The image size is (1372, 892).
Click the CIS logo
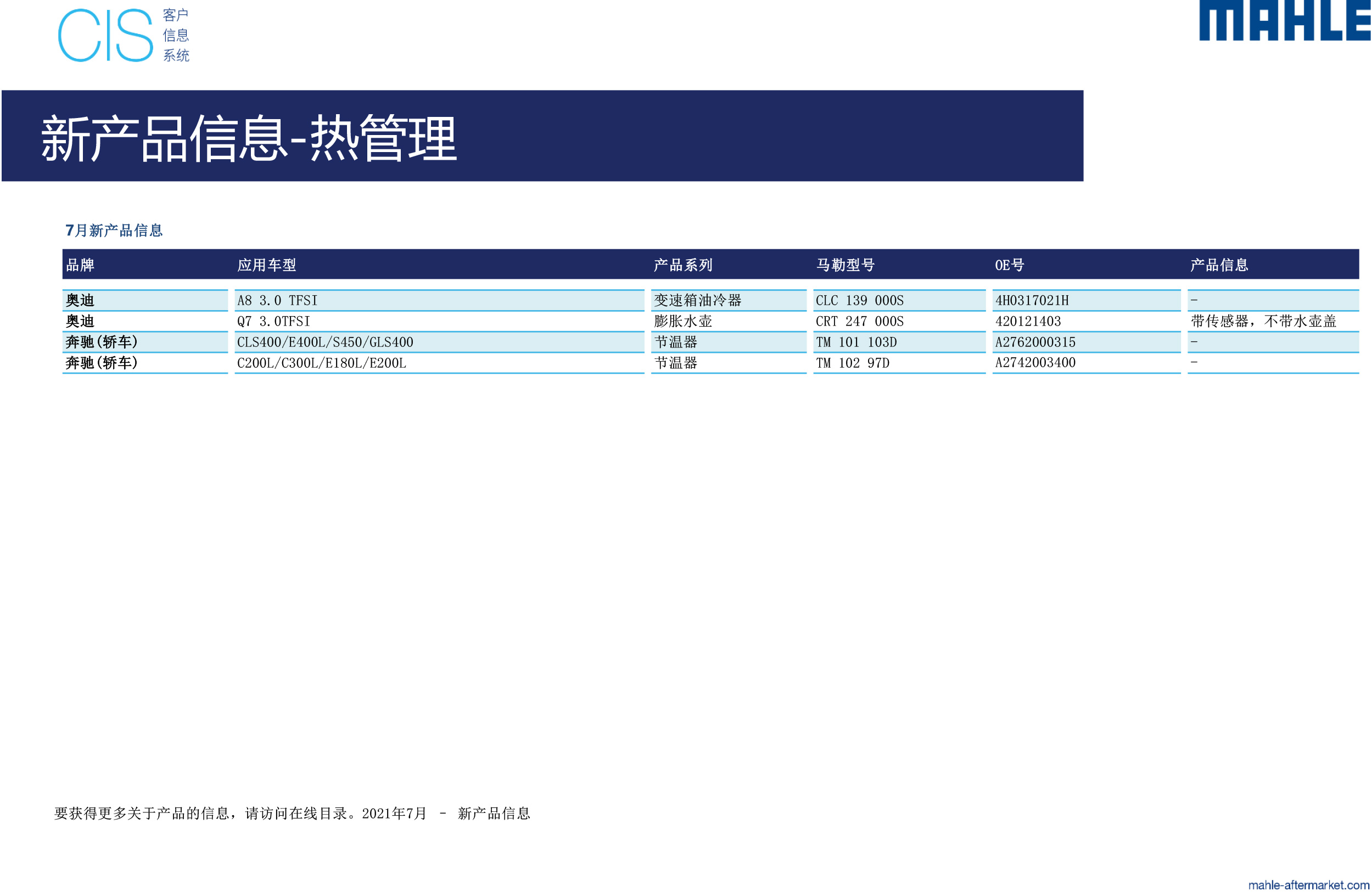[x=105, y=35]
